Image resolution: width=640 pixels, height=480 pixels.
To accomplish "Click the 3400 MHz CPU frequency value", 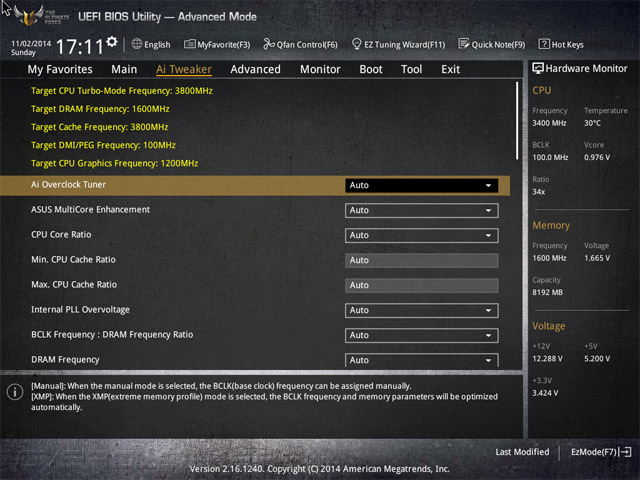I will click(549, 123).
